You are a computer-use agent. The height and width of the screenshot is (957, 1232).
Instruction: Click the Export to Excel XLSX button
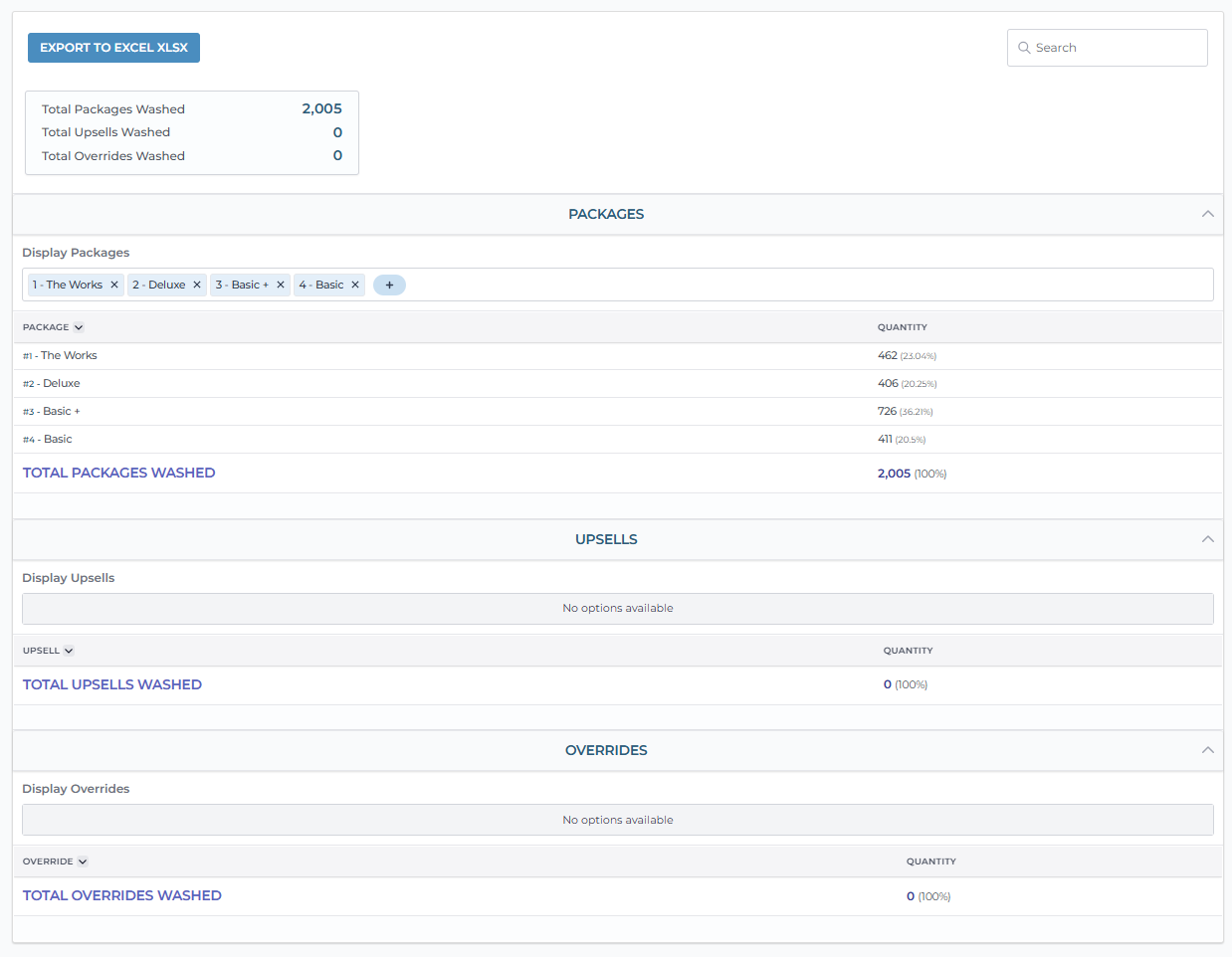(x=113, y=48)
